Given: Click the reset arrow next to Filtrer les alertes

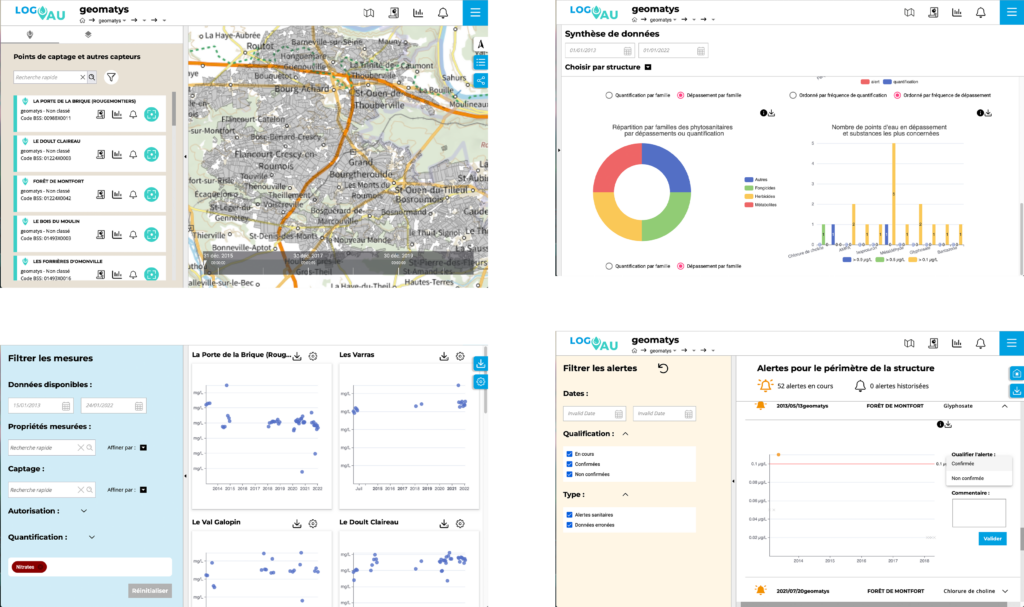Looking at the screenshot, I should pos(663,369).
